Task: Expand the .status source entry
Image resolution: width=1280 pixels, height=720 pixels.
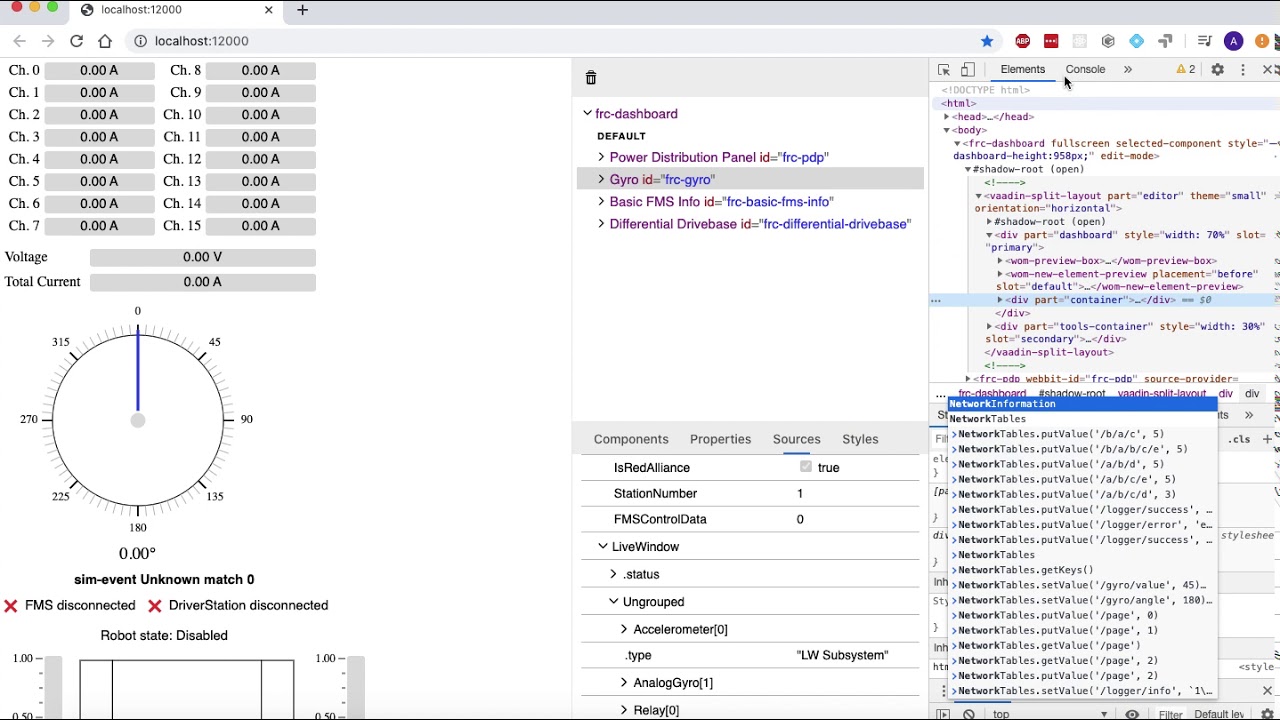Action: (613, 574)
